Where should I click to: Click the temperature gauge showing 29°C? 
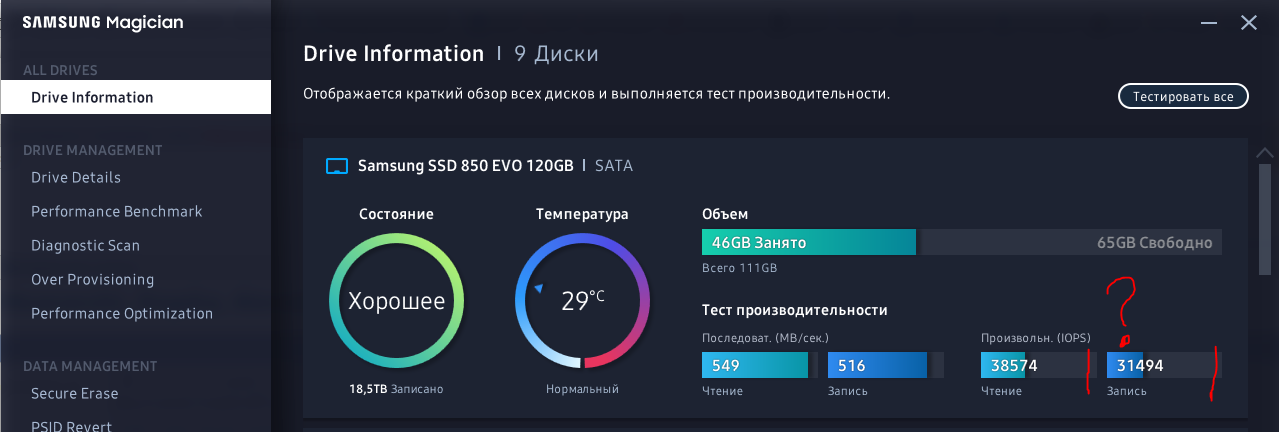point(582,301)
